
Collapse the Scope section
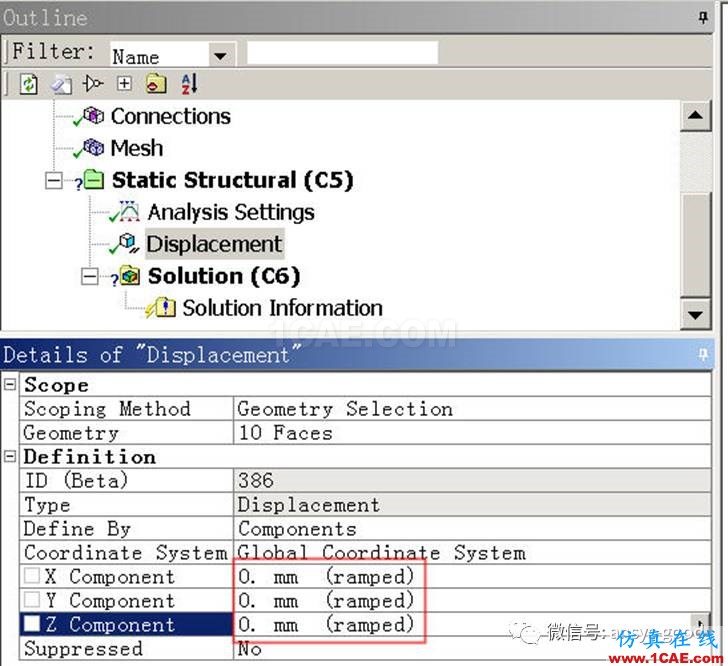point(10,384)
